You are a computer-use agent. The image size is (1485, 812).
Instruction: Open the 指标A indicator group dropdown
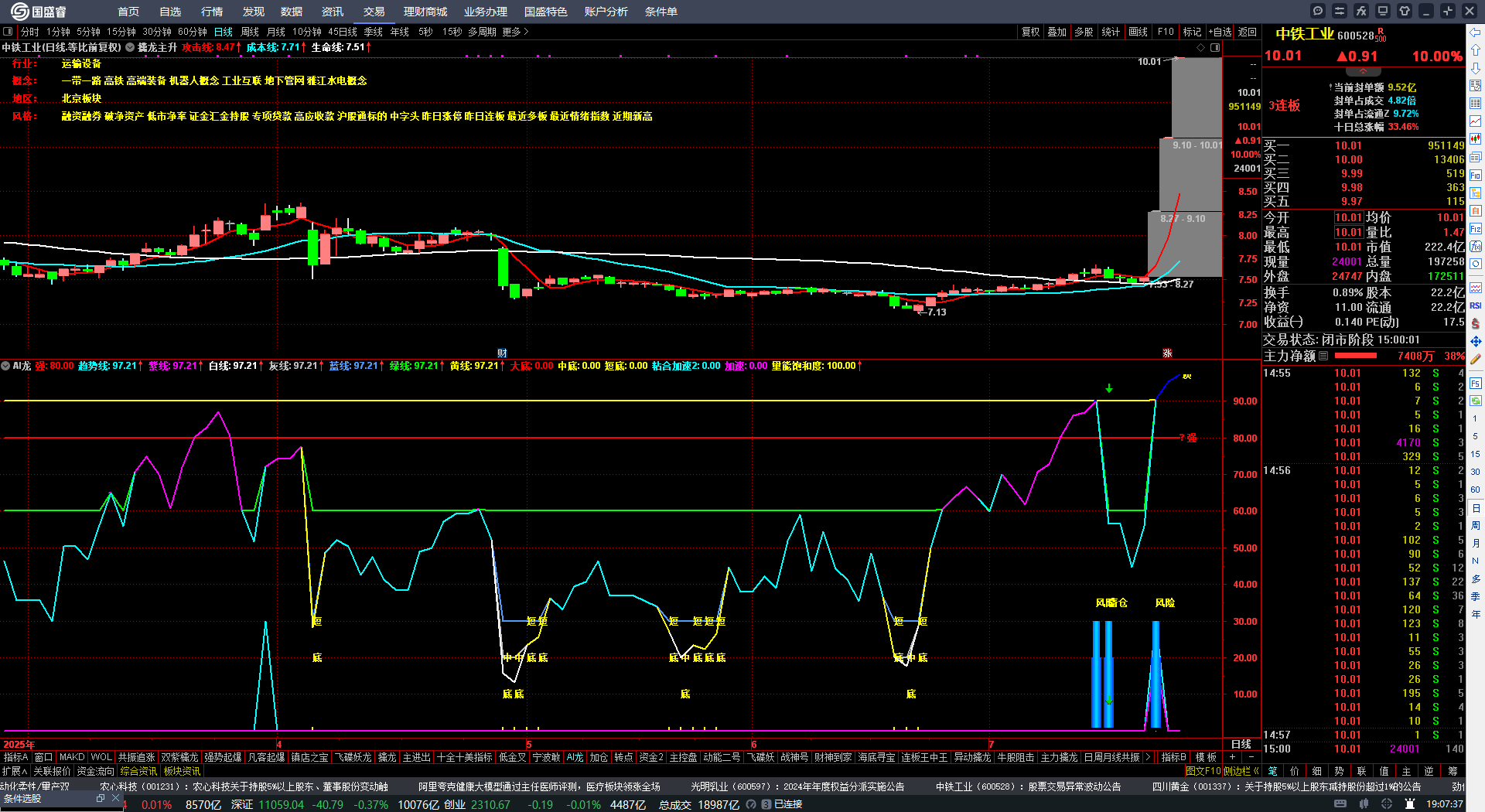(15, 757)
